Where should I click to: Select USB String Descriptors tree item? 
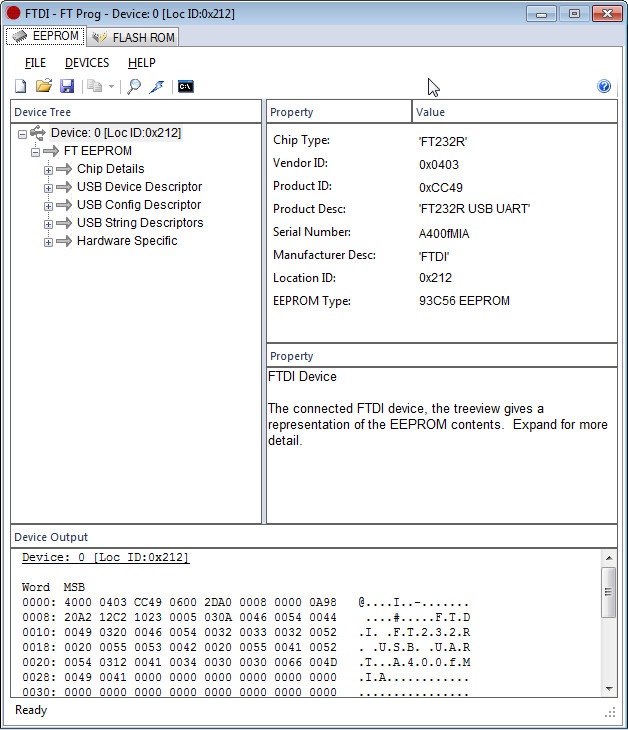click(140, 223)
